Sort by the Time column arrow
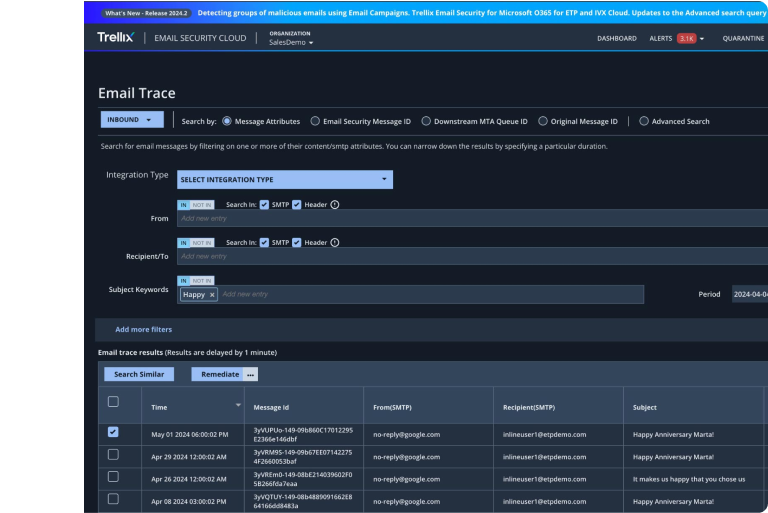This screenshot has width=768, height=513. 238,405
